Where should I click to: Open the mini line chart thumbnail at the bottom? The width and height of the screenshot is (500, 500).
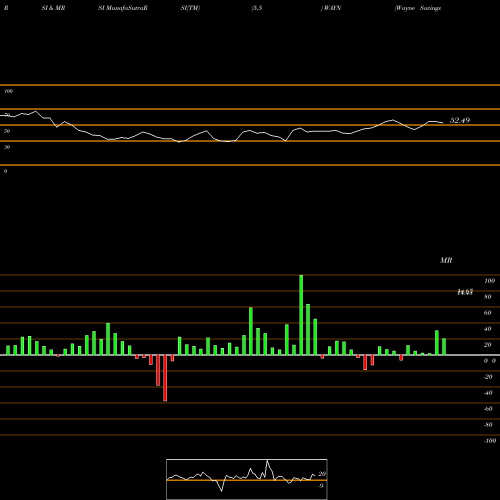click(x=247, y=479)
